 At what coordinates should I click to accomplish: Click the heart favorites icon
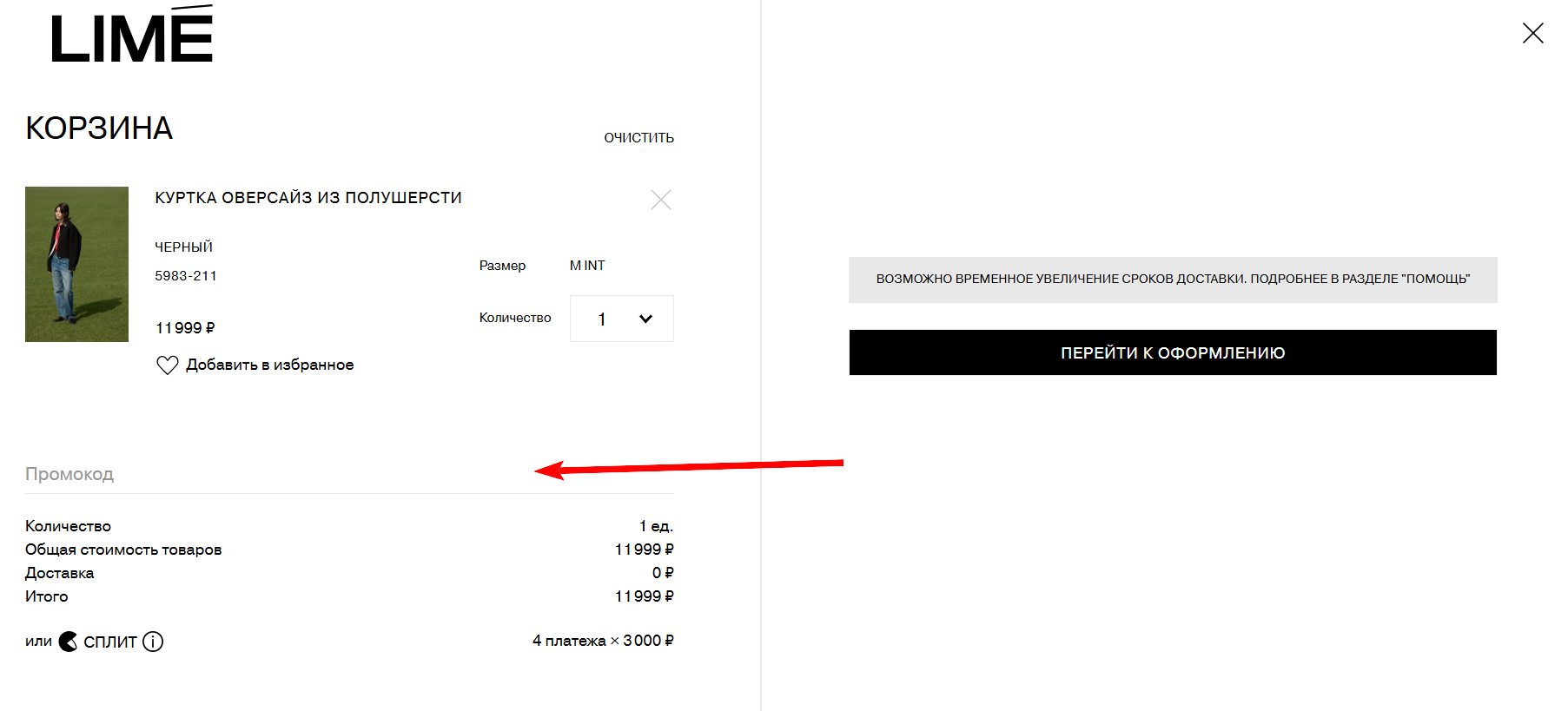(167, 365)
